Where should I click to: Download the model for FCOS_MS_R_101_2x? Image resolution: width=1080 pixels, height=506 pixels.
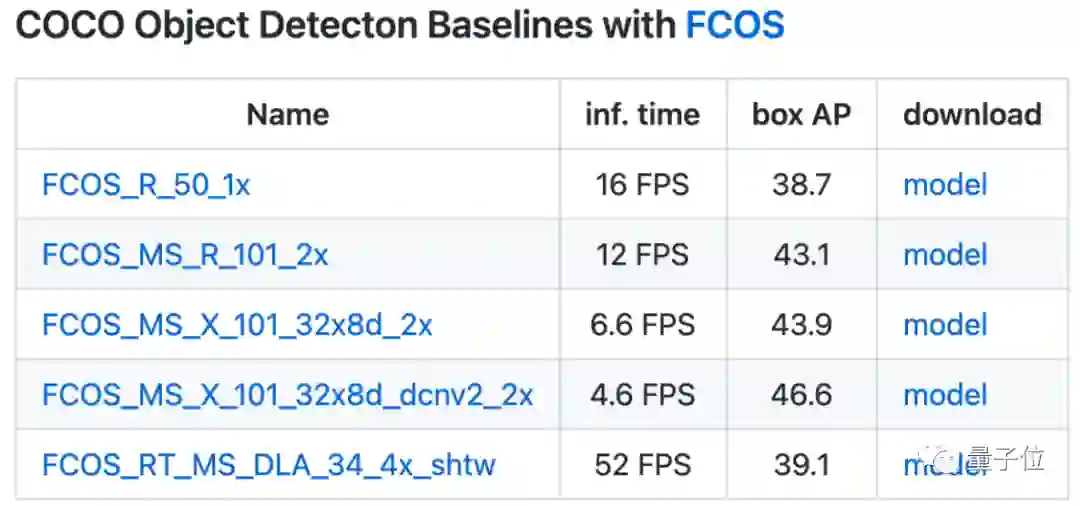945,255
